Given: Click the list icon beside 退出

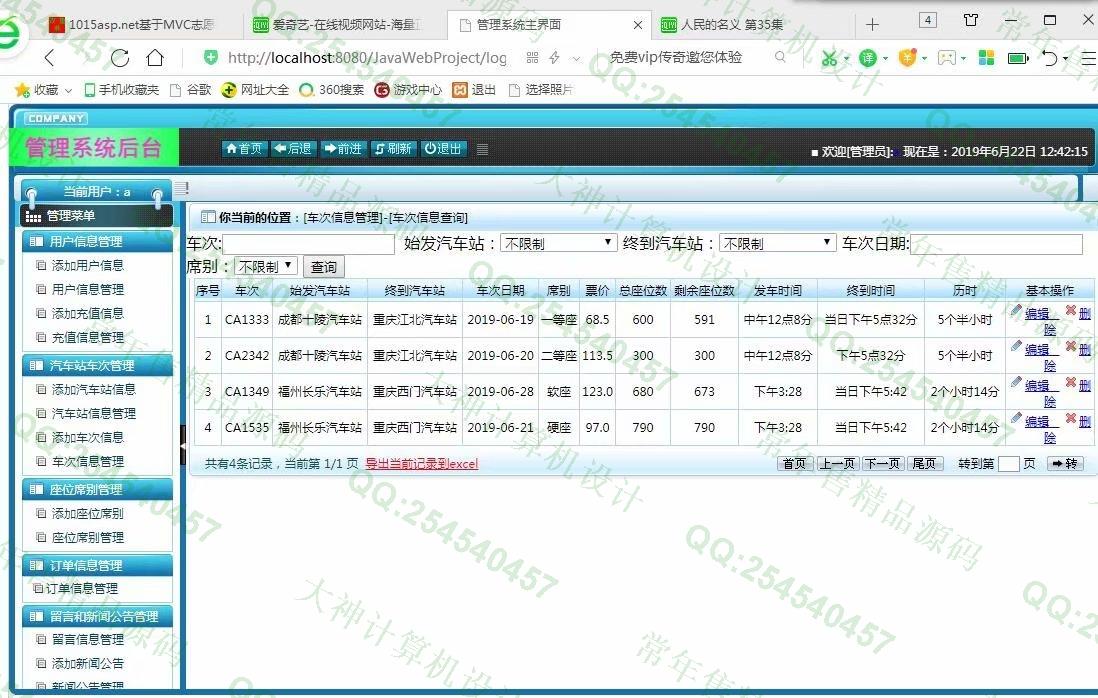Looking at the screenshot, I should coord(482,149).
